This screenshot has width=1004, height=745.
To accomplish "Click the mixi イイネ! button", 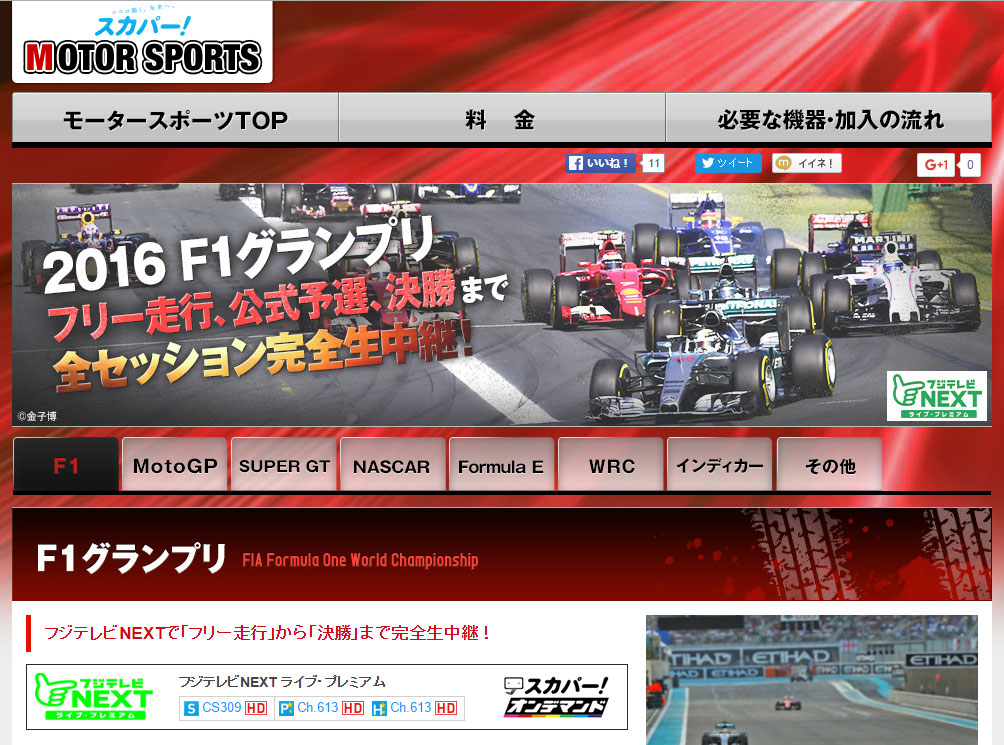I will pyautogui.click(x=806, y=163).
